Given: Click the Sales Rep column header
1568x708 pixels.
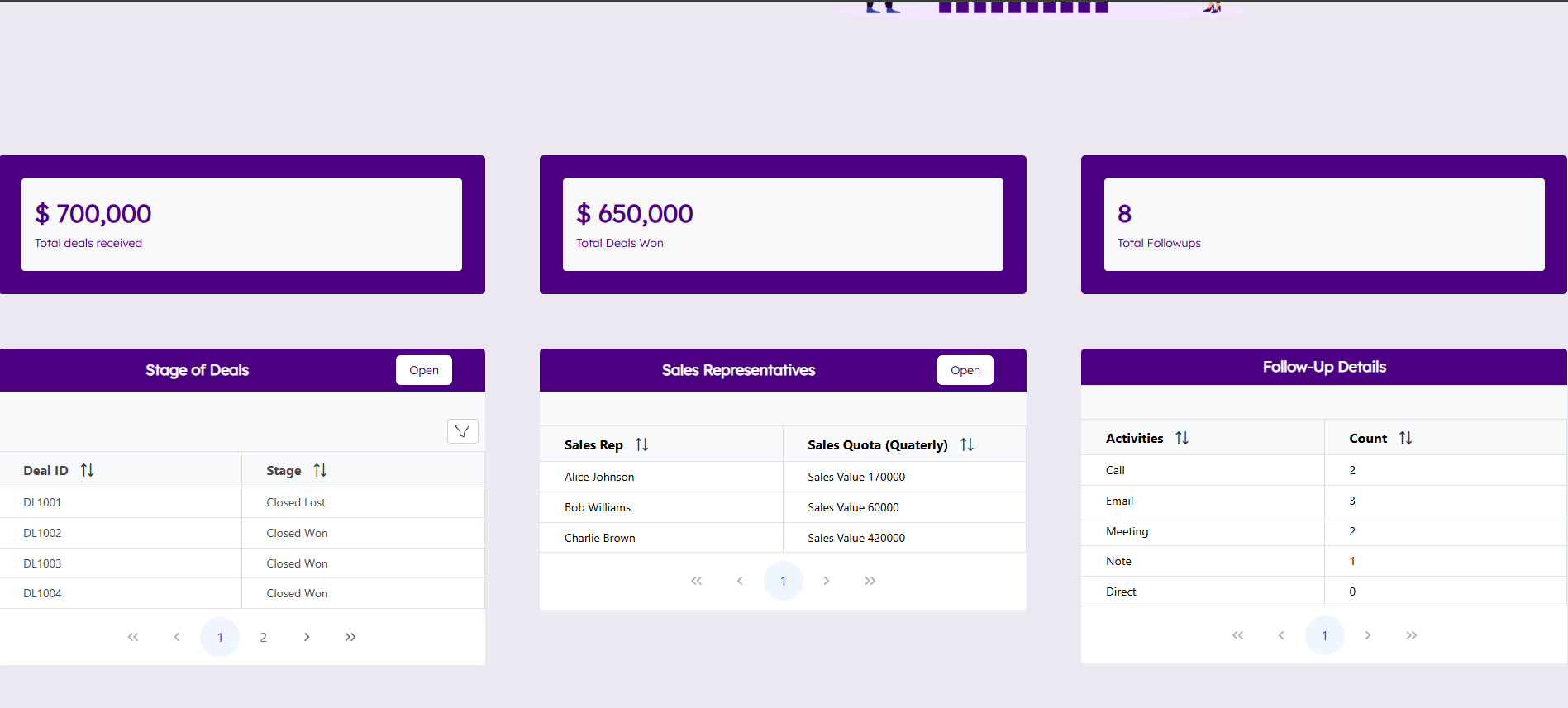Looking at the screenshot, I should tap(661, 444).
